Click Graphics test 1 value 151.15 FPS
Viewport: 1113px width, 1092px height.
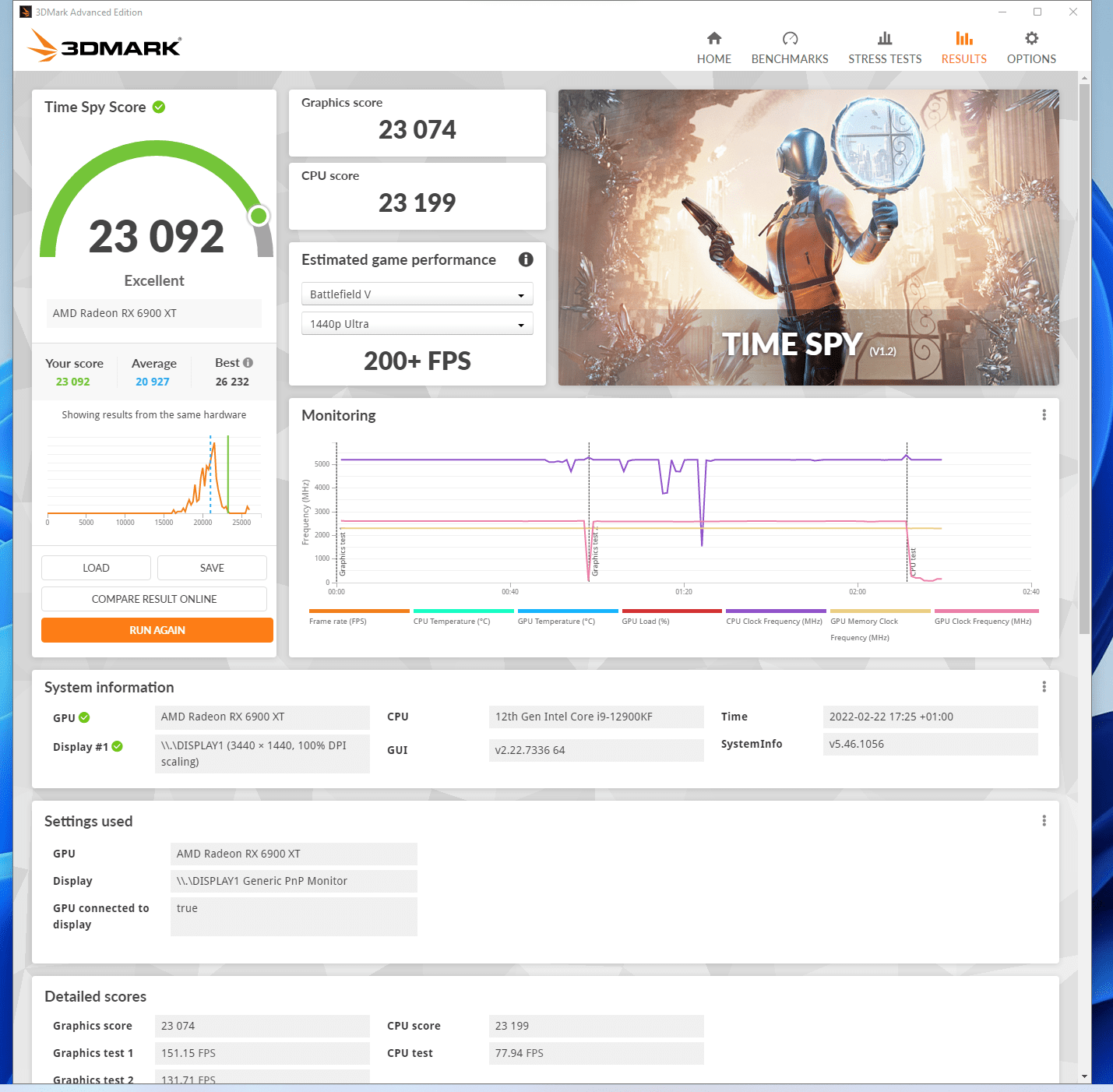[262, 1053]
